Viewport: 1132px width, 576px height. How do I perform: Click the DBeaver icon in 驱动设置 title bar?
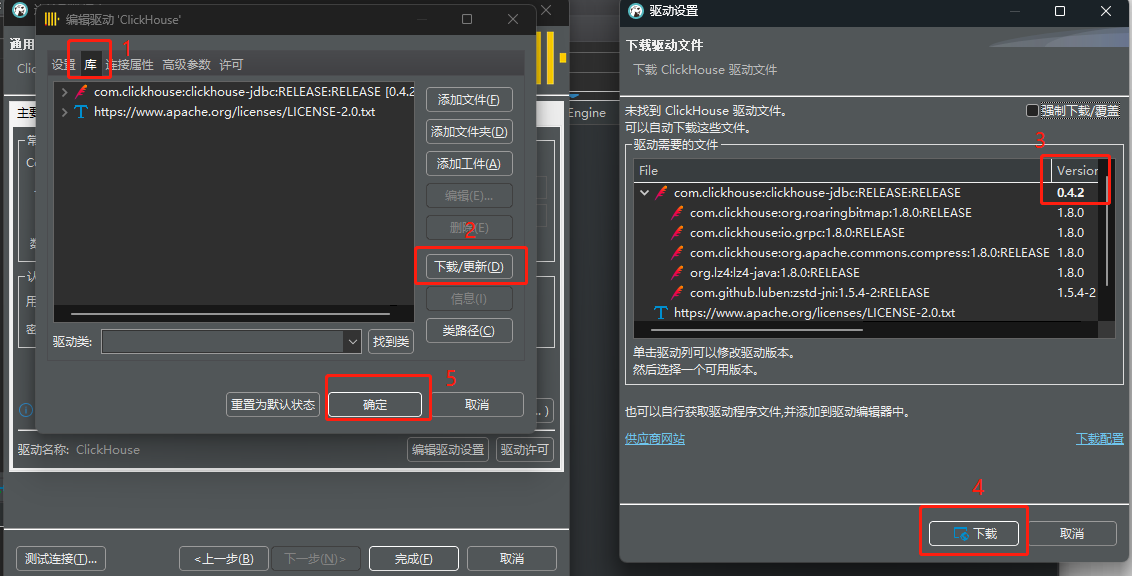635,11
